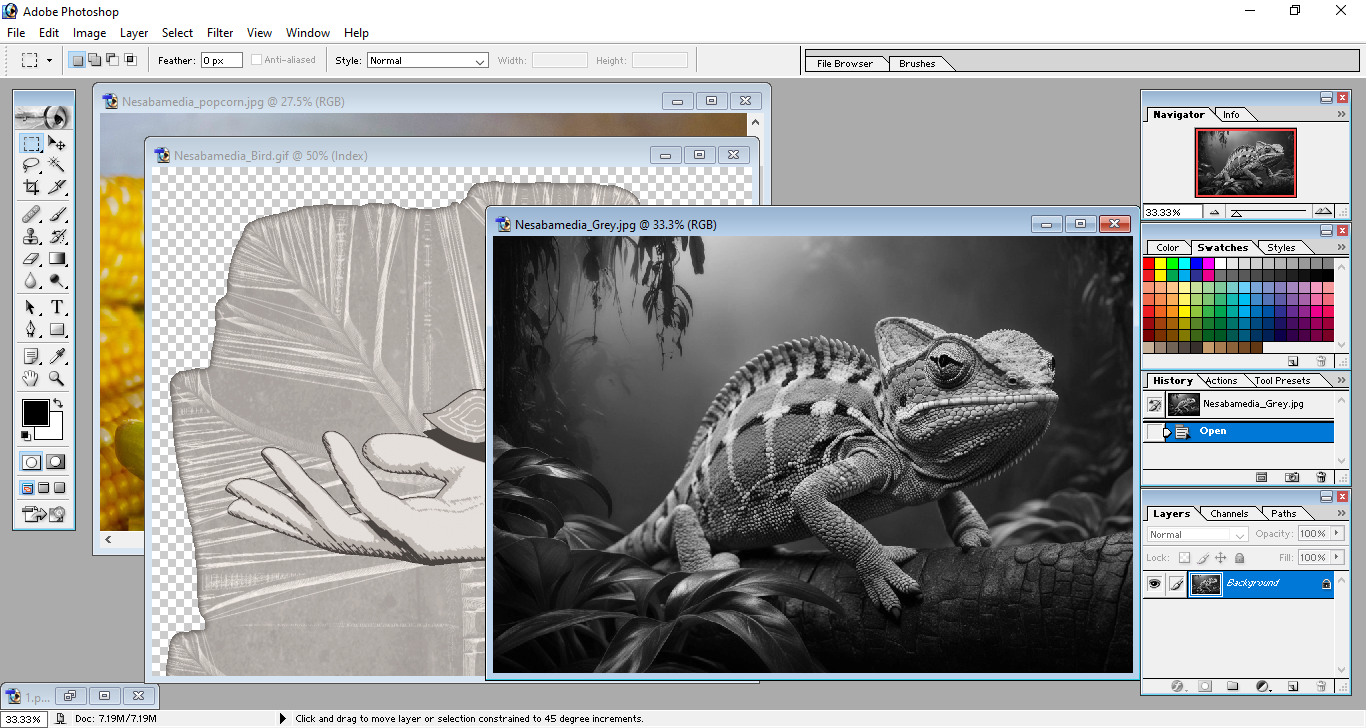Choose the Zoom magnifier tool
The width and height of the screenshot is (1366, 728).
click(x=57, y=378)
